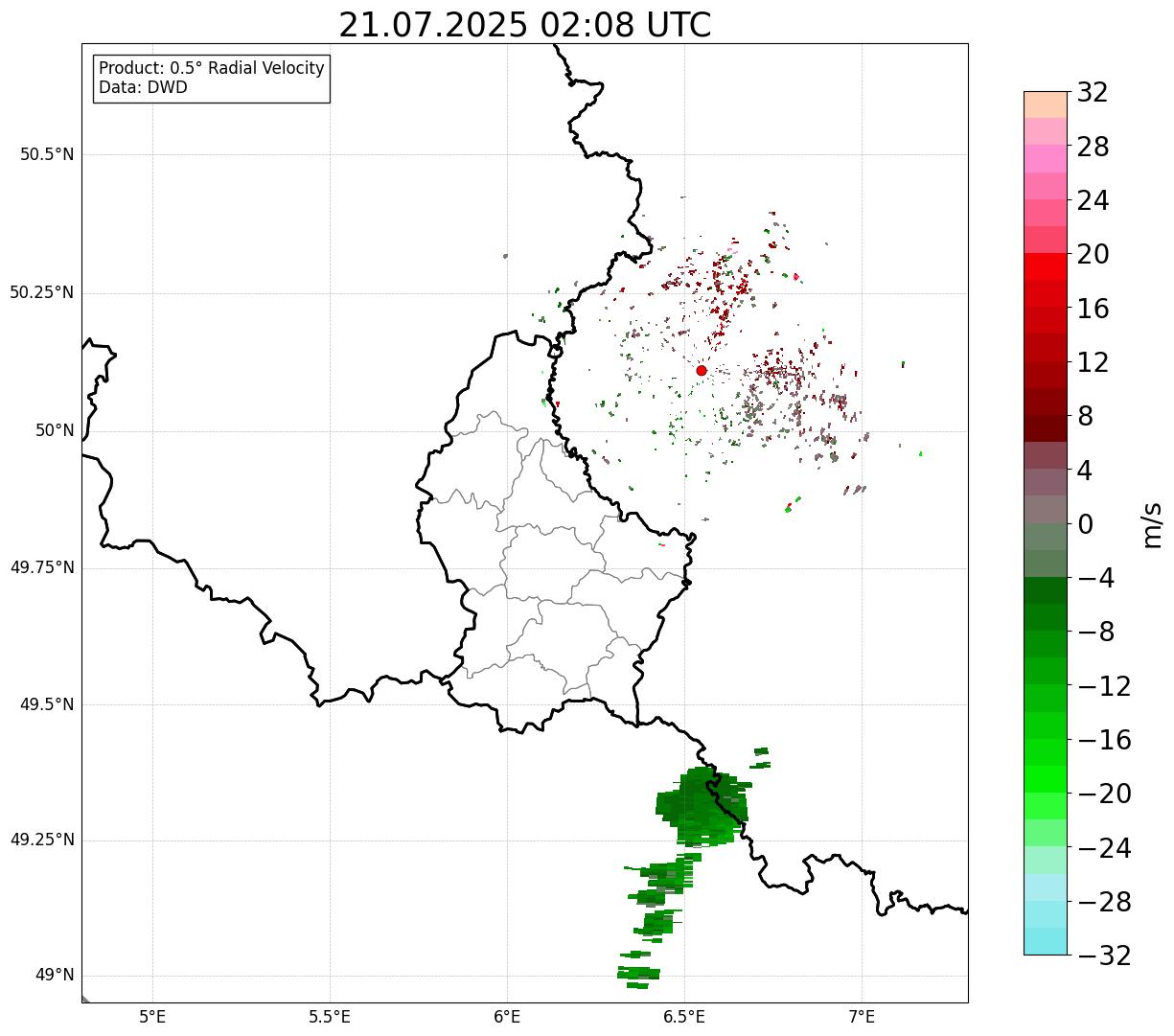
Task: Click the 28 colorbar tick label
Action: (1093, 147)
